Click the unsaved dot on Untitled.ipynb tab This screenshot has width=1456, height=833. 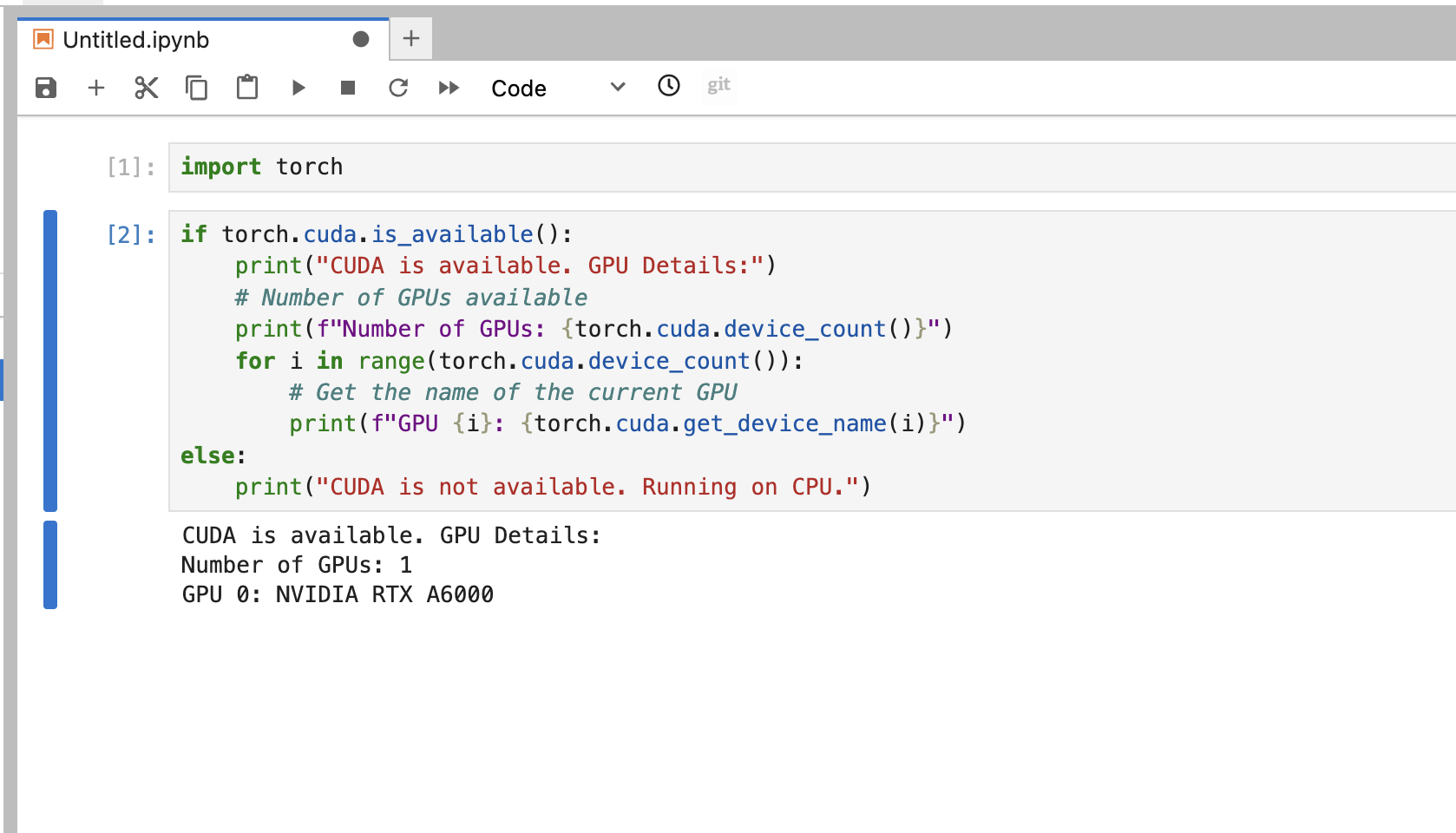coord(361,39)
